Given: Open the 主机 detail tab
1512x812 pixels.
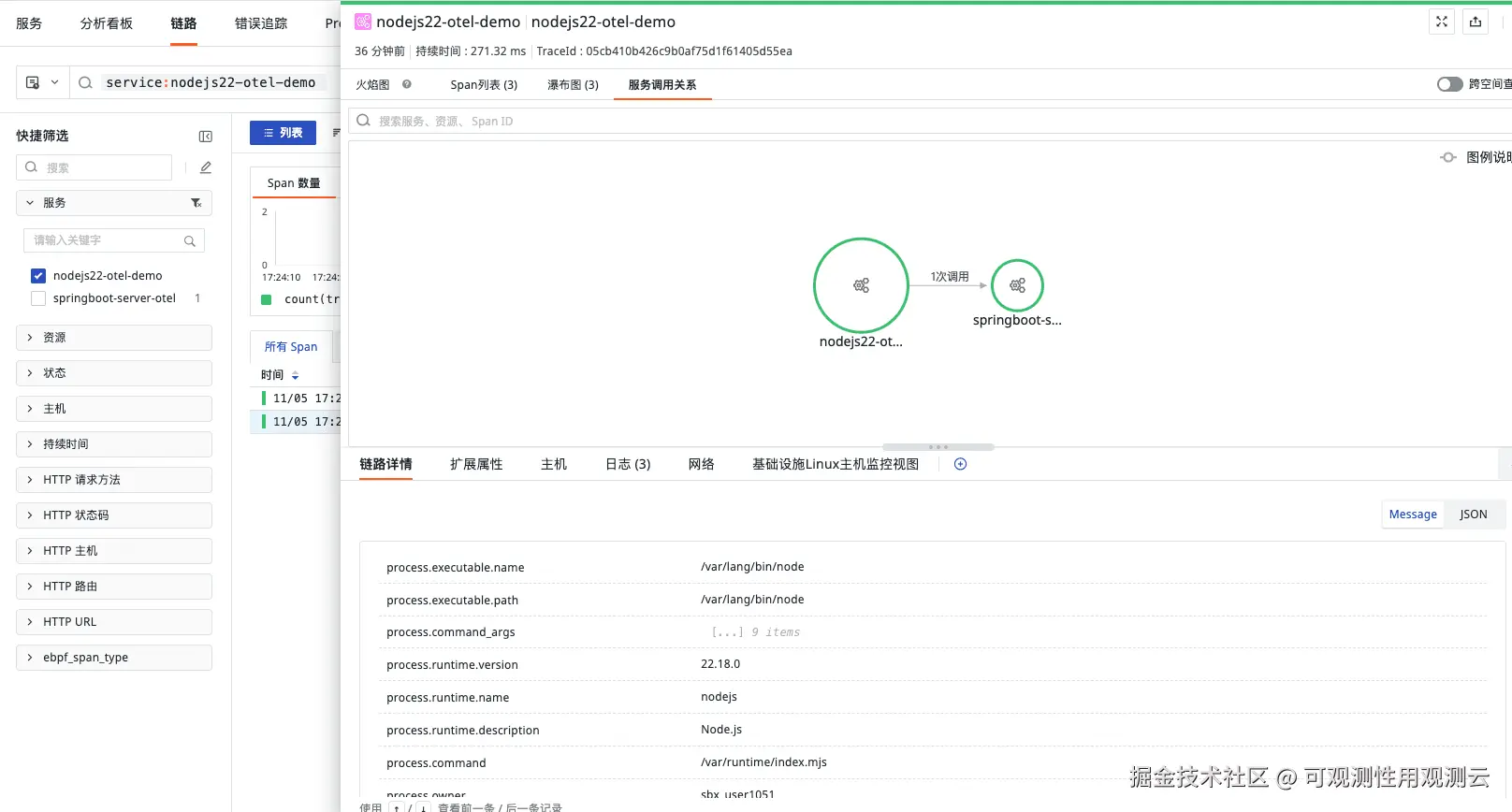Looking at the screenshot, I should 554,464.
